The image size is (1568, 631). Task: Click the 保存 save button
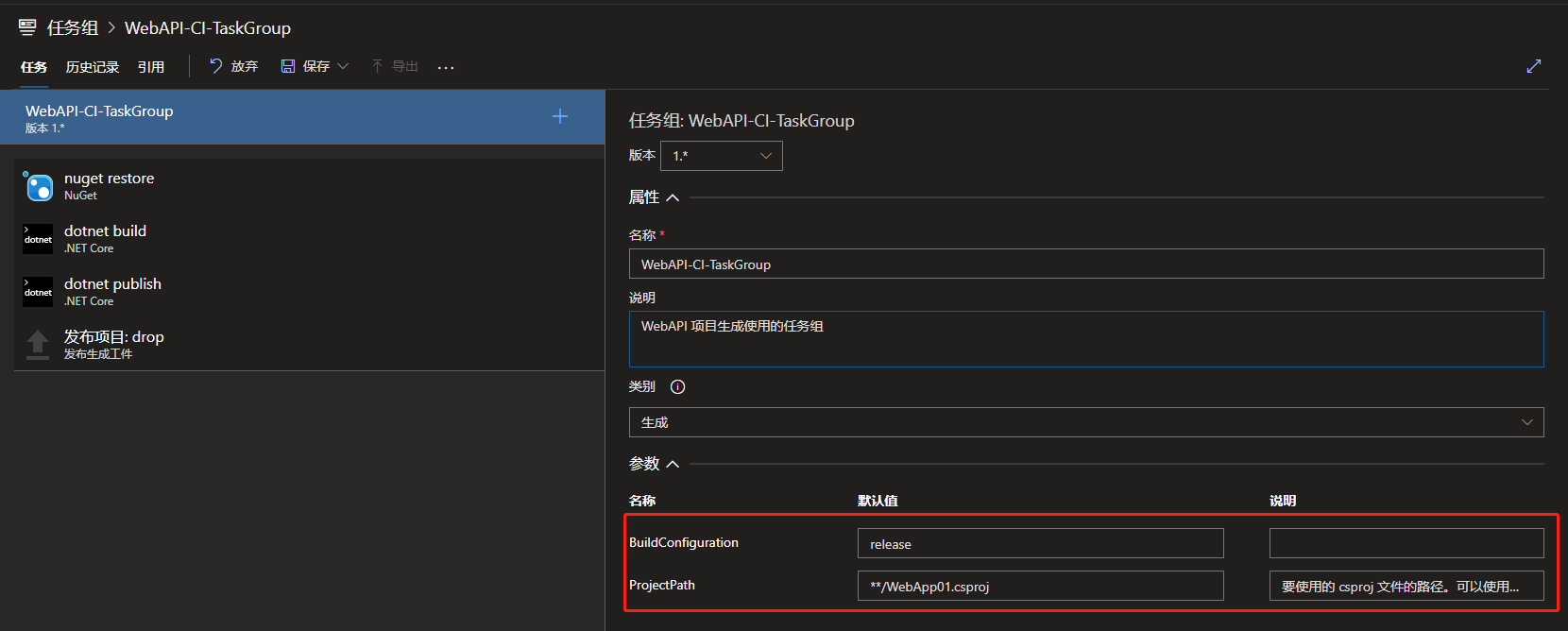(305, 66)
